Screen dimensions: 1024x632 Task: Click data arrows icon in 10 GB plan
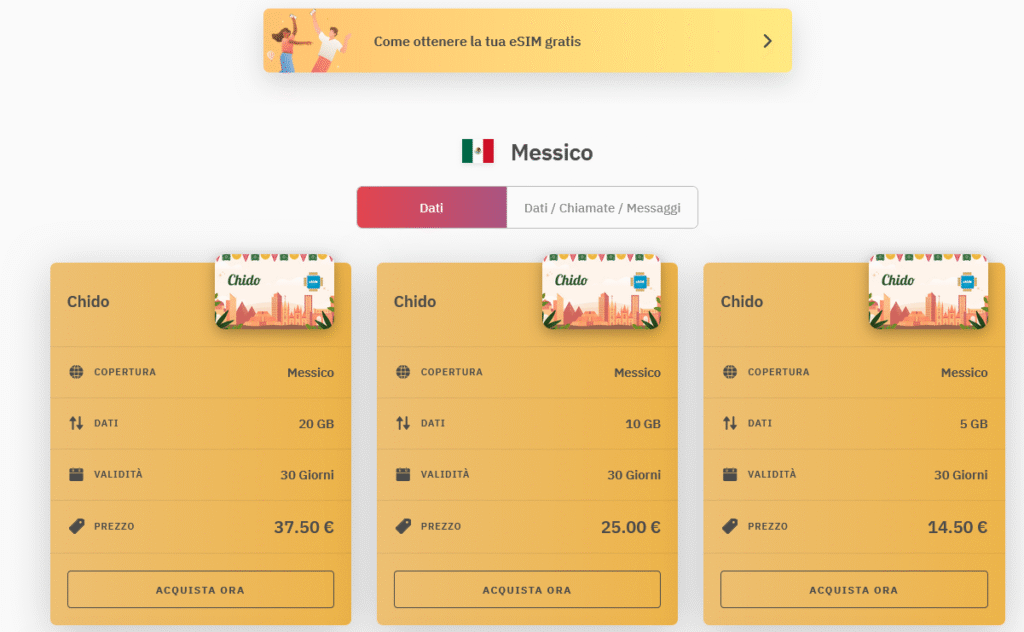pos(403,423)
